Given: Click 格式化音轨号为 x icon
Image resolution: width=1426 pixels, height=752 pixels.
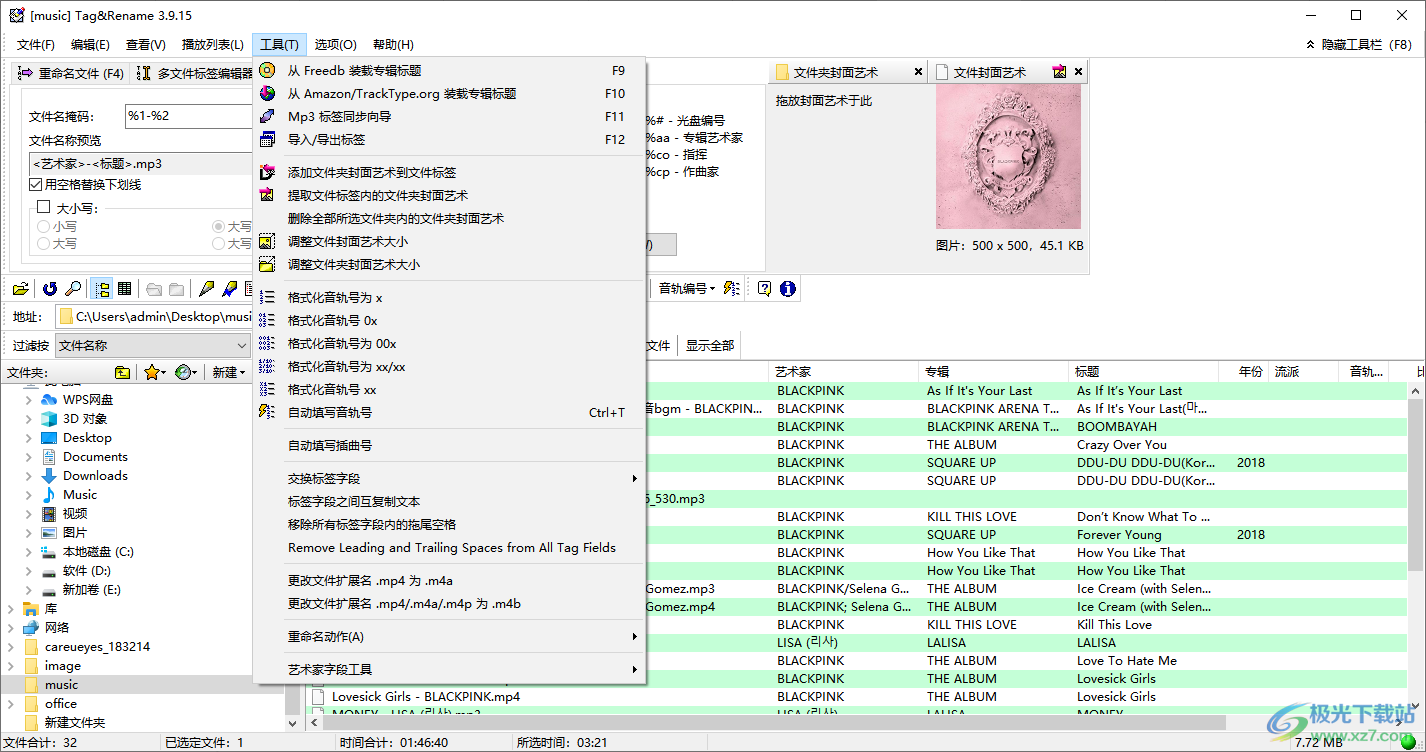Looking at the screenshot, I should click(267, 297).
